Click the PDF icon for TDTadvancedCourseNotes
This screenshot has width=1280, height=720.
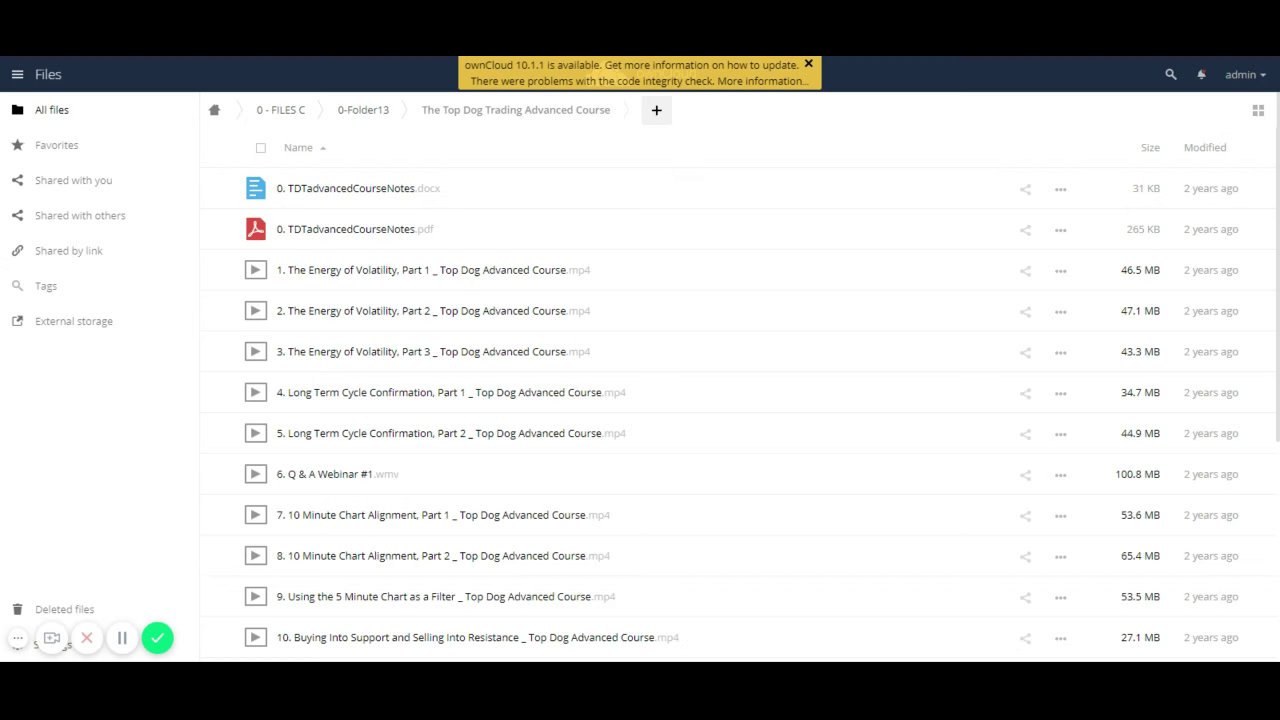[256, 229]
